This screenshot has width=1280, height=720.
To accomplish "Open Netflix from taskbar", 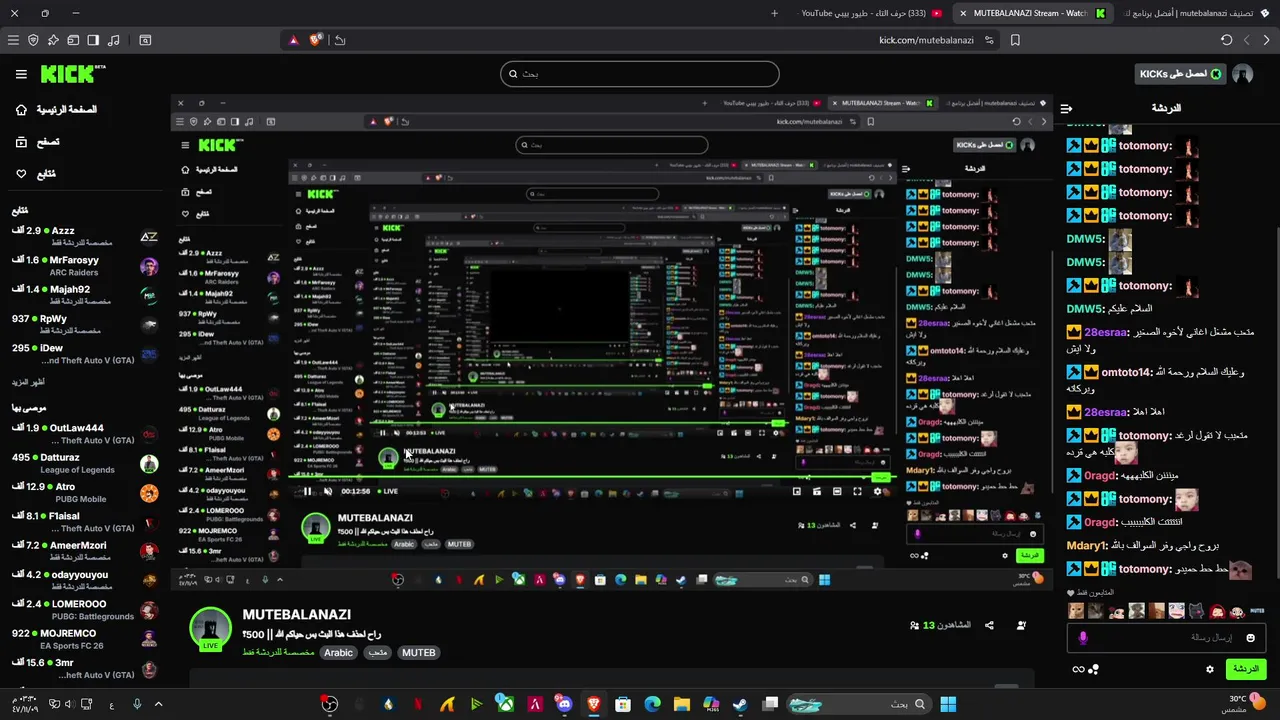I will [x=417, y=704].
